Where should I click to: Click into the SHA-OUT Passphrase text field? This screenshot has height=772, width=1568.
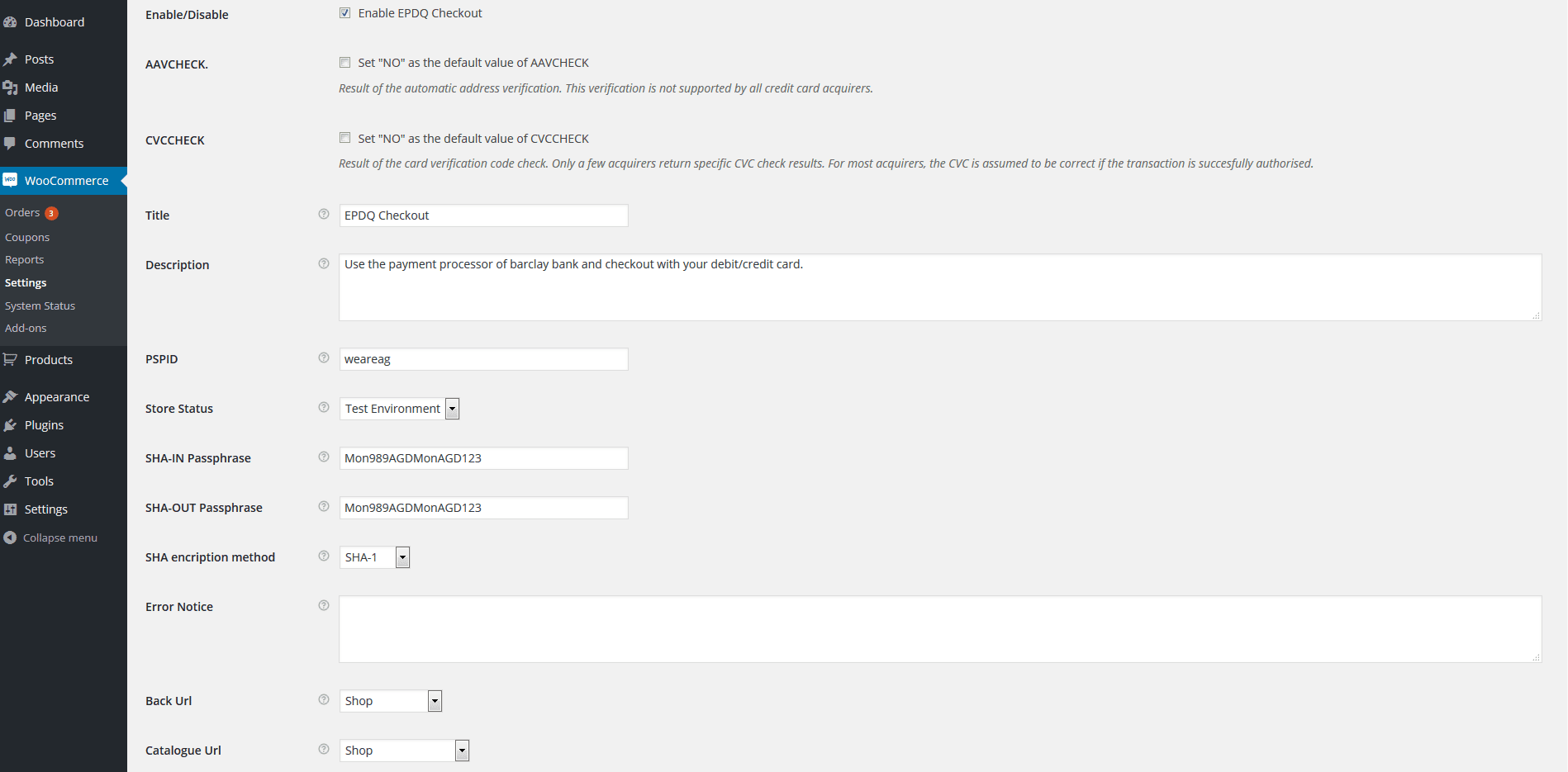click(483, 508)
